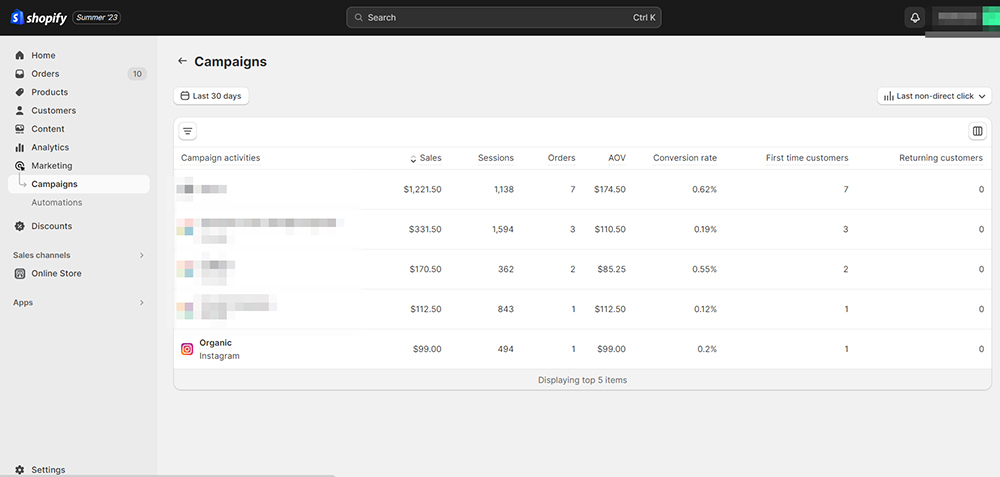Click the Summer '23 edition badge
Screen dimensions: 1000x477
(x=97, y=18)
